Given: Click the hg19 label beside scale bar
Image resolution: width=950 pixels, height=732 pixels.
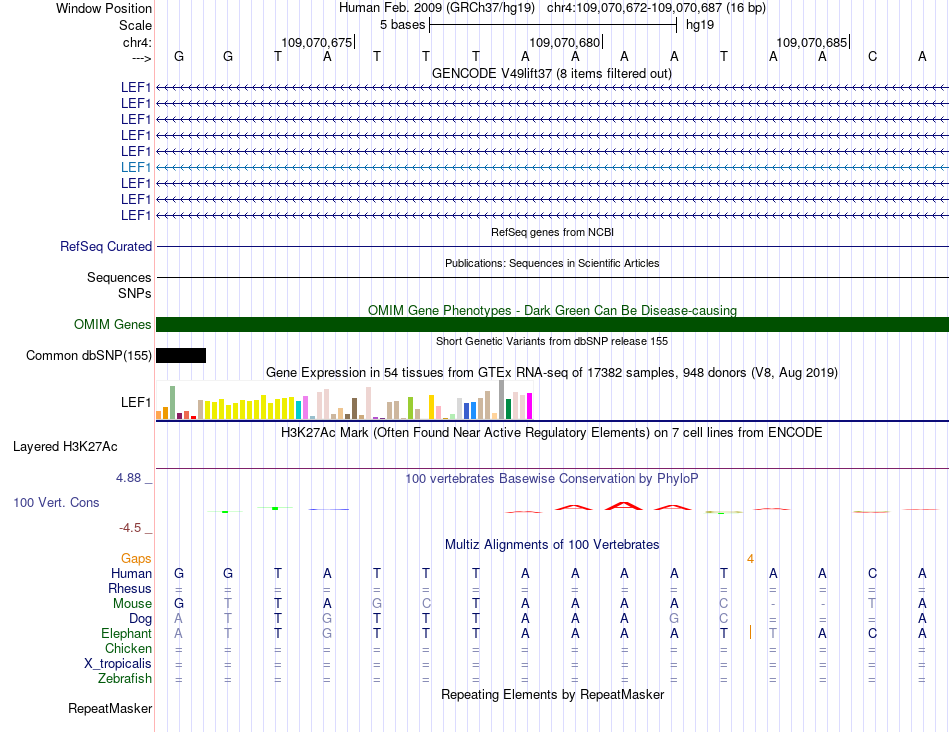Looking at the screenshot, I should coord(700,25).
